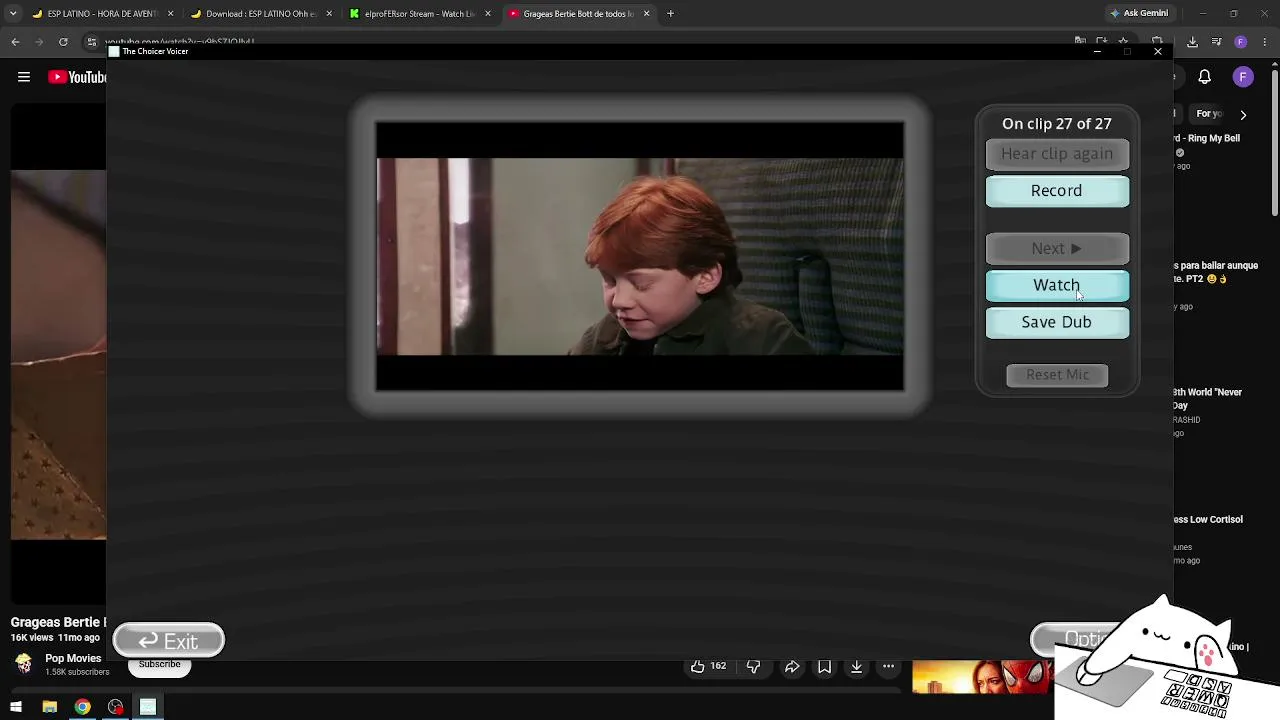Click the Exit button in The Choicer Voicer
The image size is (1280, 720).
pyautogui.click(x=169, y=641)
